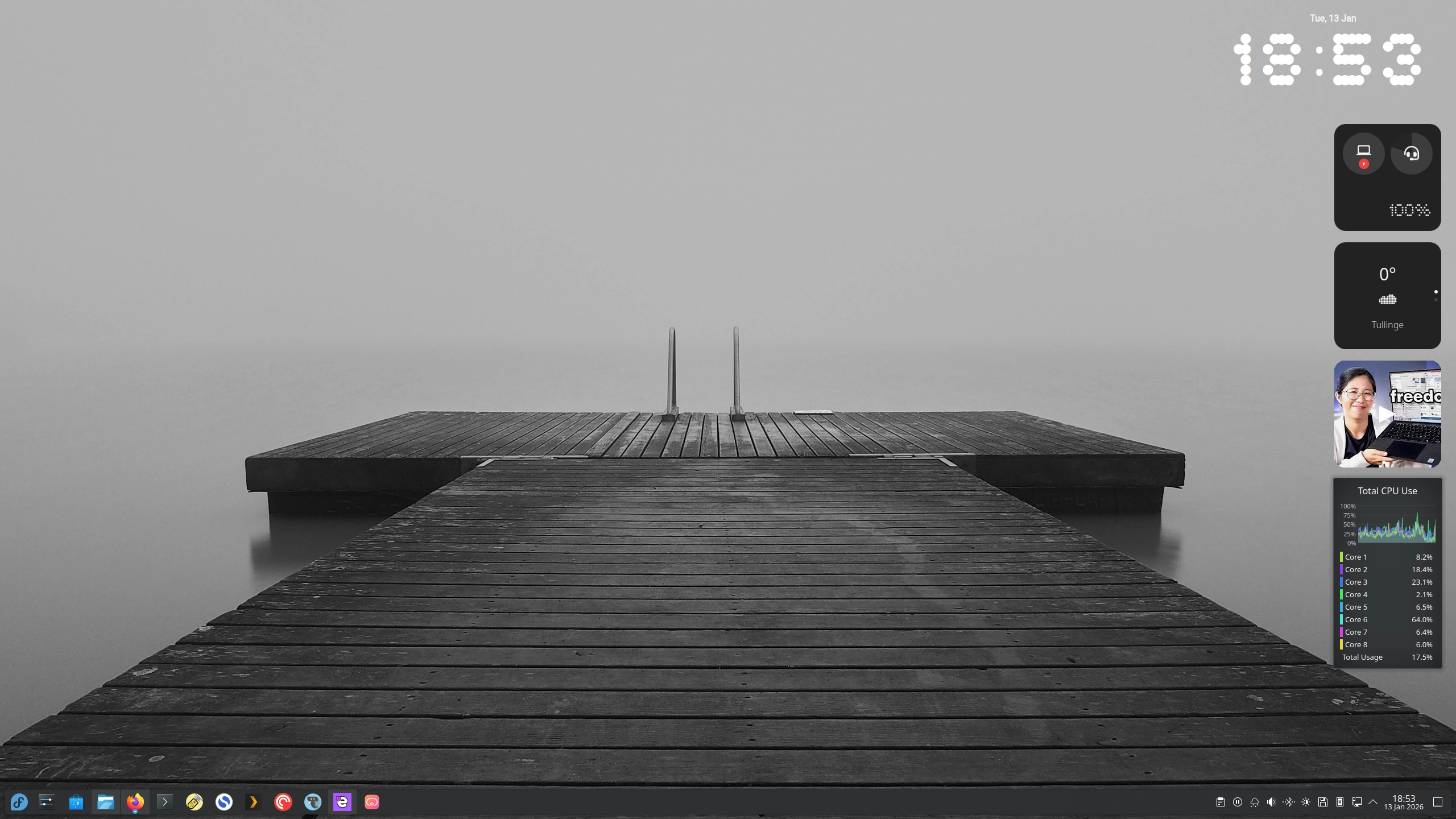This screenshot has width=1456, height=819.
Task: Open the Konsole terminal
Action: 164,802
